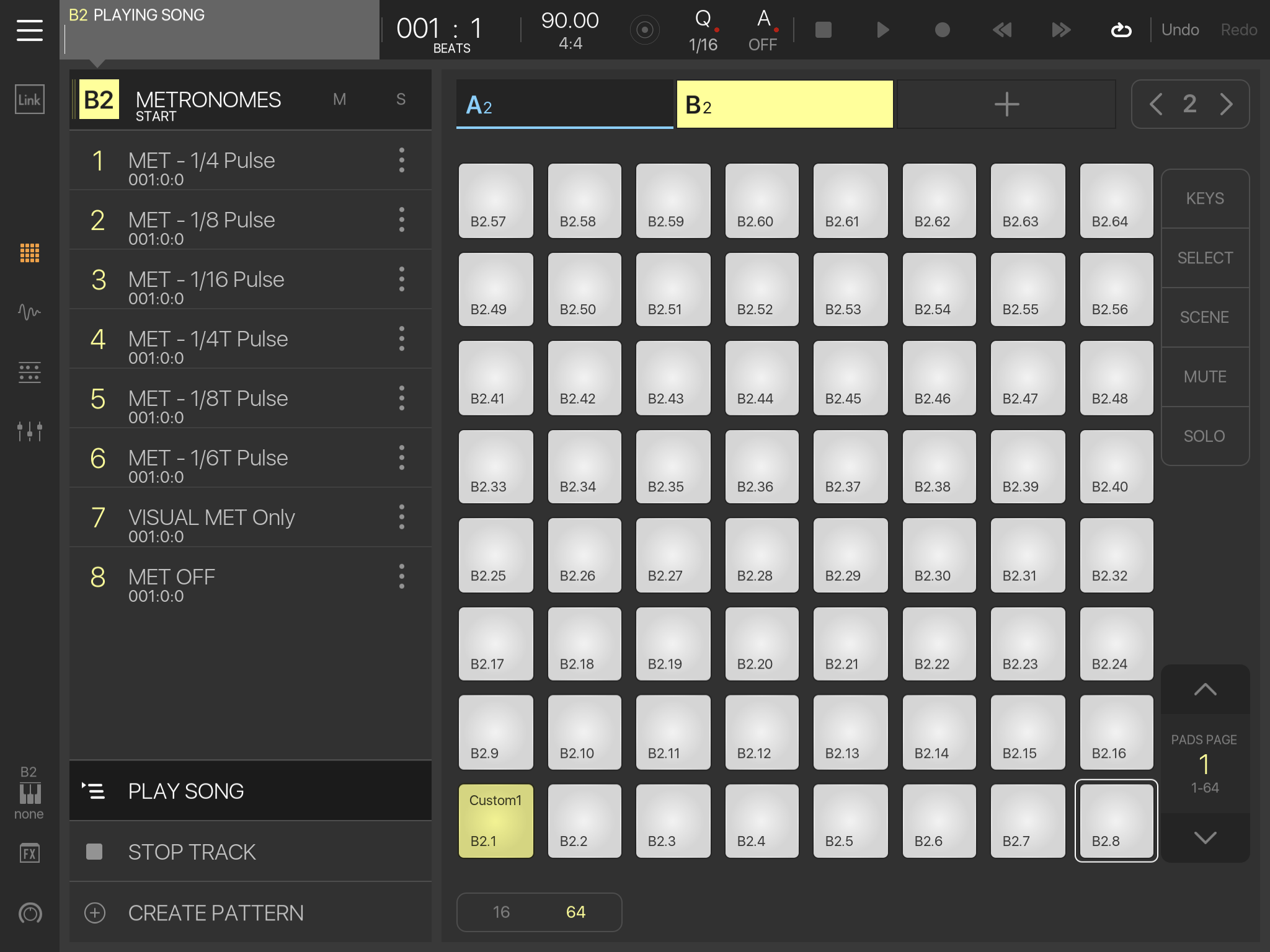Tap pad B2.36
Viewport: 1270px width, 952px height.
[x=762, y=467]
